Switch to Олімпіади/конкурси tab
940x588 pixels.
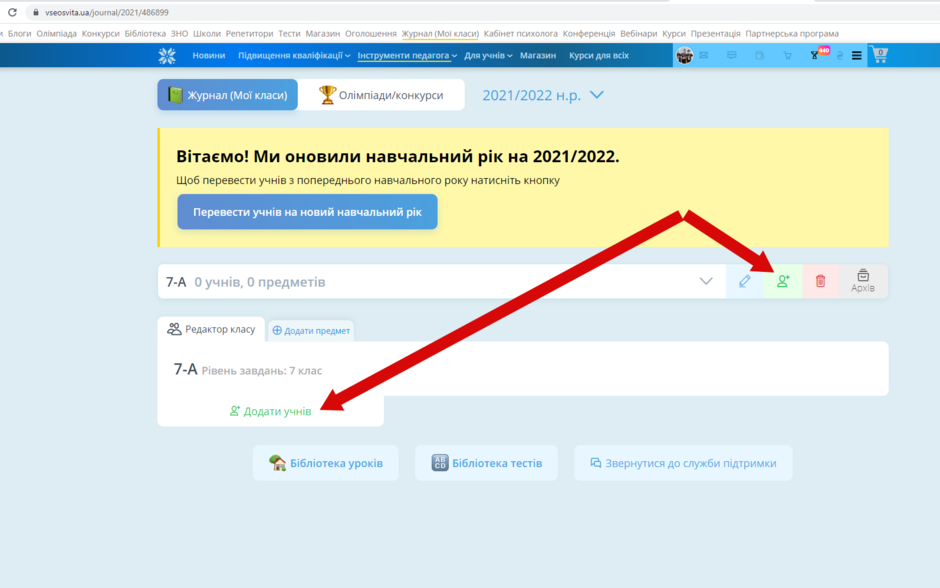pos(381,95)
